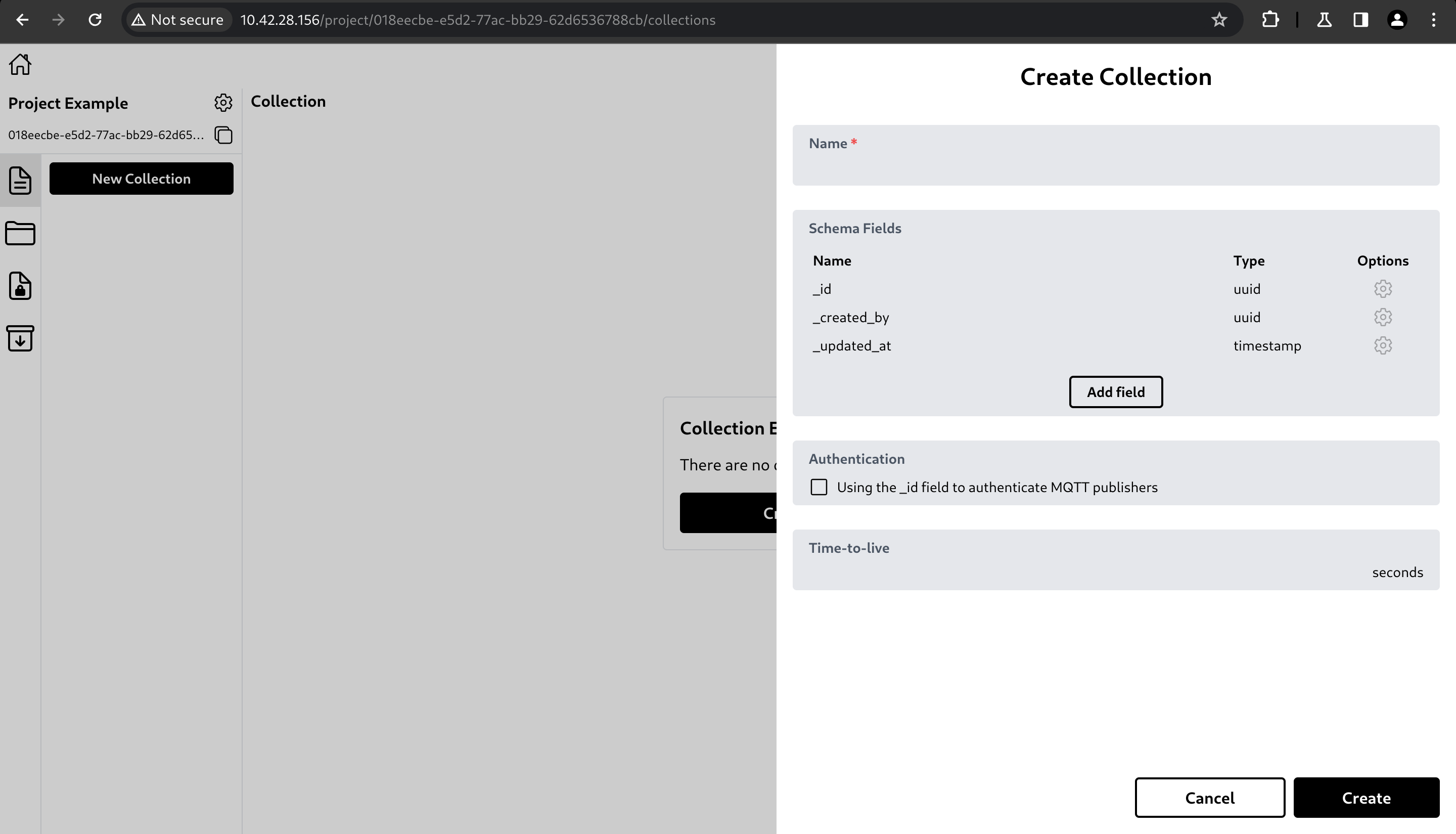
Task: Confirm with the Create button
Action: pos(1367,798)
